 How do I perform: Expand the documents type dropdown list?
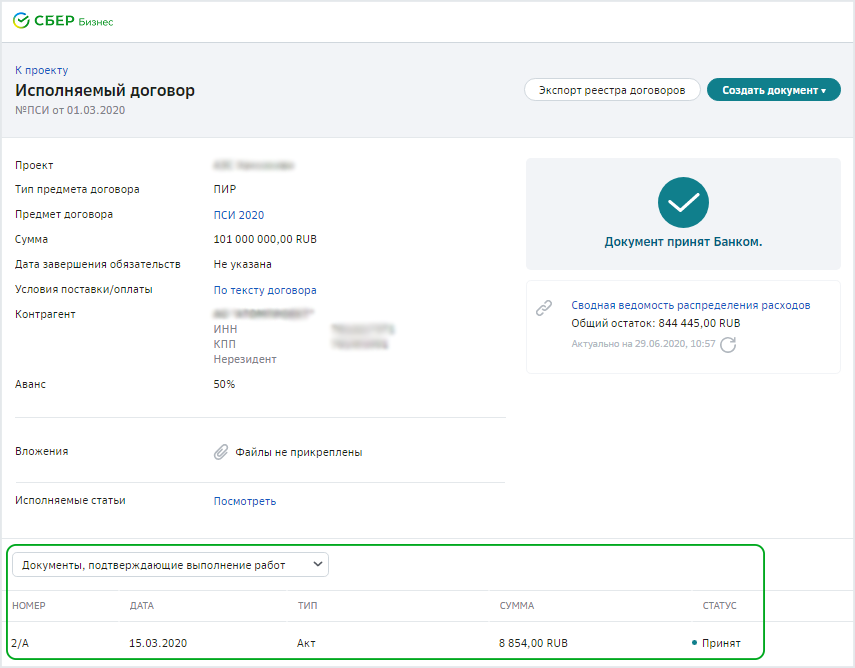[x=170, y=565]
